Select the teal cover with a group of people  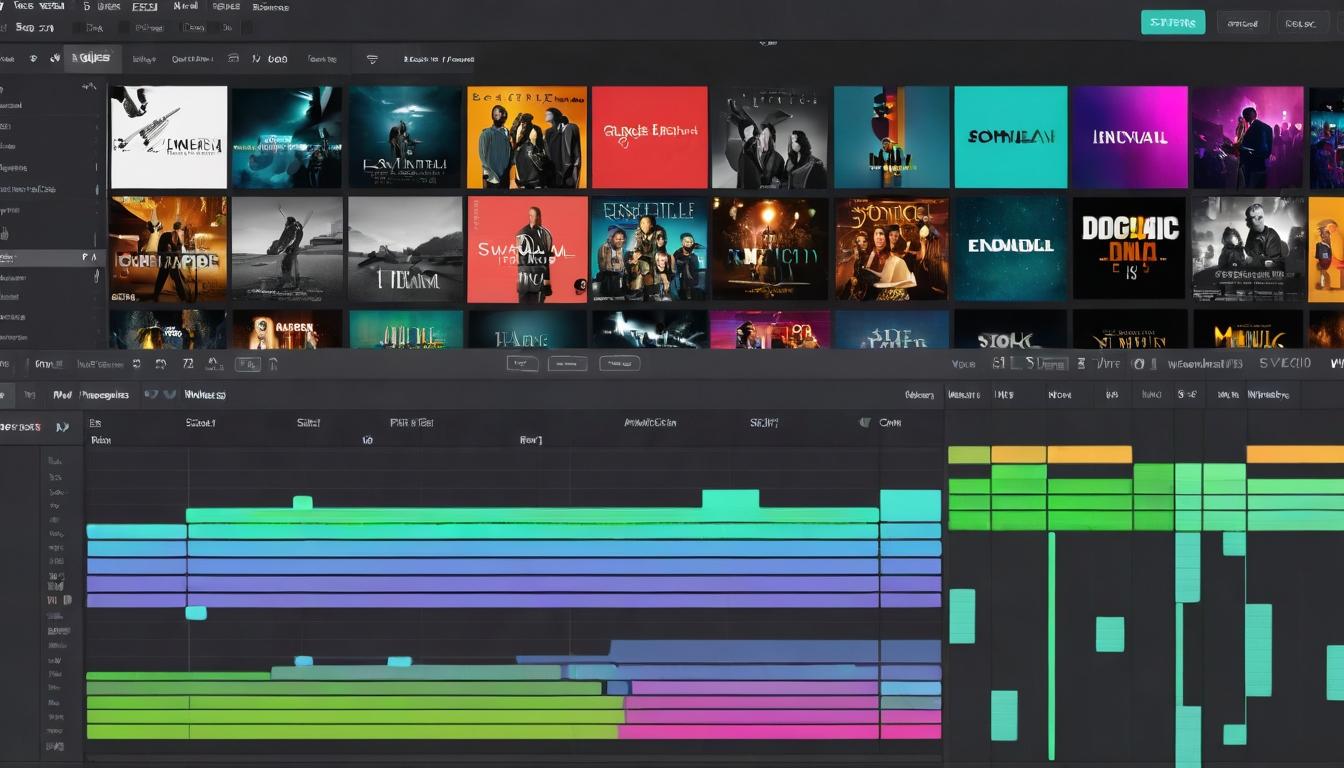[x=649, y=249]
